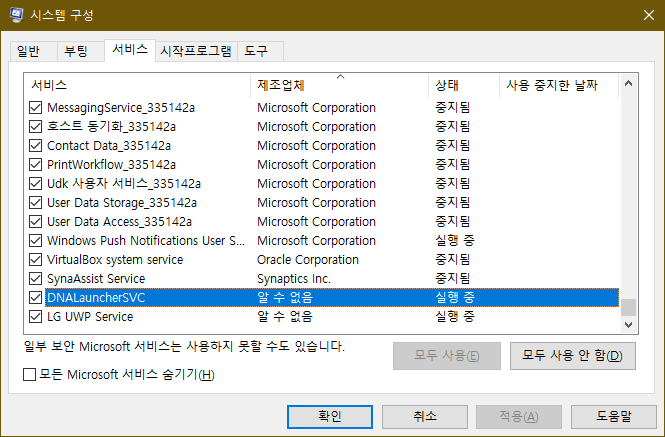Image resolution: width=665 pixels, height=437 pixels.
Task: Select User Data Storage_335142a name
Action: point(122,203)
